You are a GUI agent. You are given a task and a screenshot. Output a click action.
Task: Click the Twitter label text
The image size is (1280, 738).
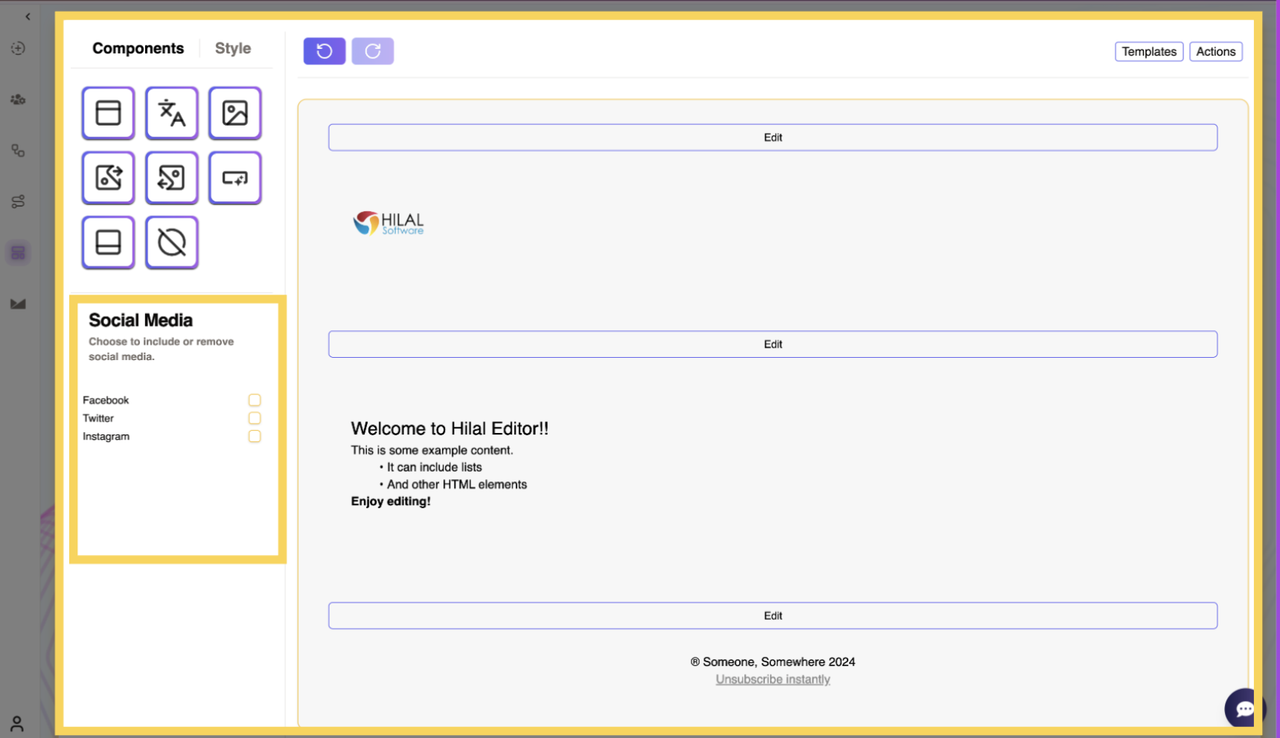(x=98, y=418)
